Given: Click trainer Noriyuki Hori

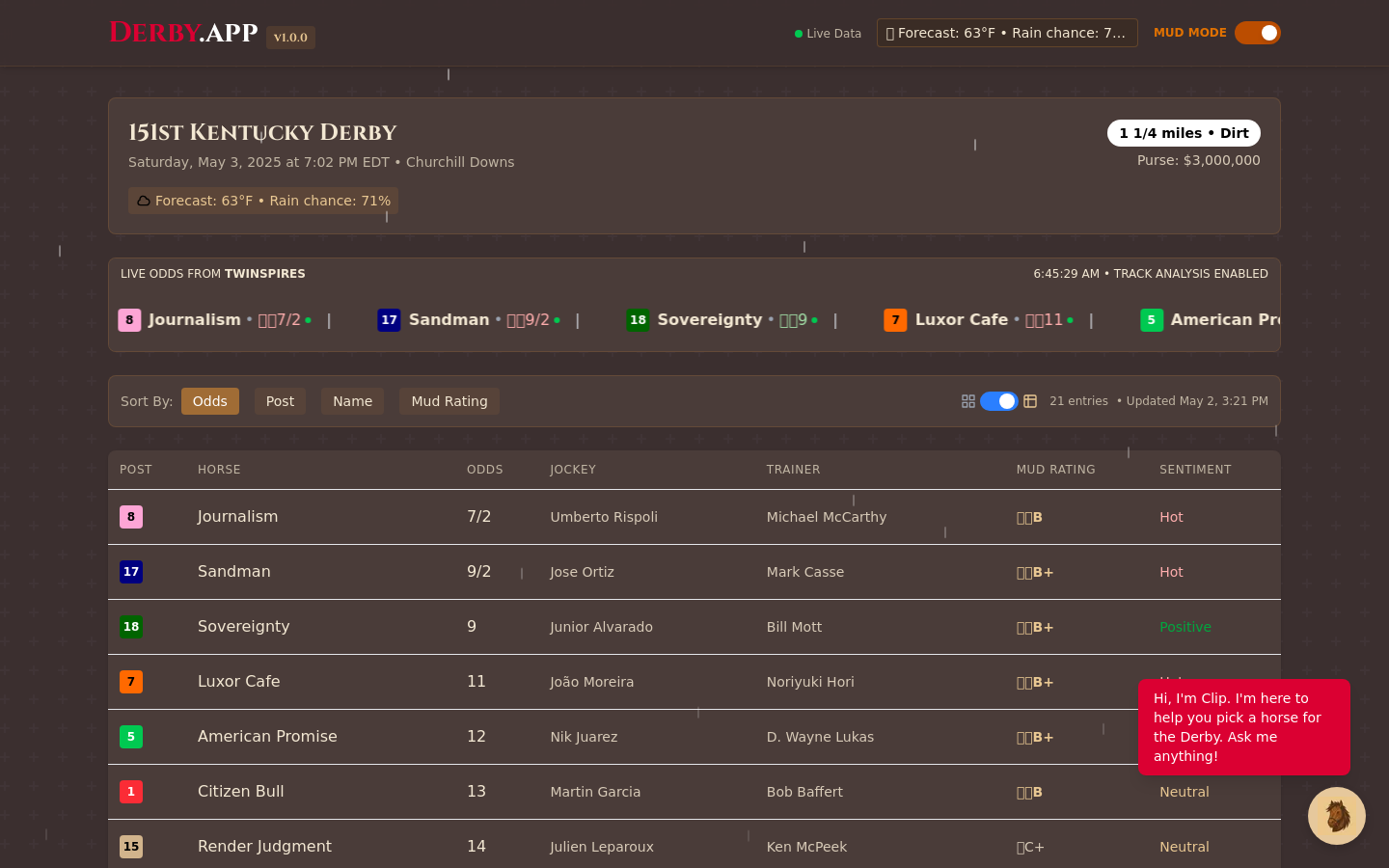Looking at the screenshot, I should click(x=810, y=682).
